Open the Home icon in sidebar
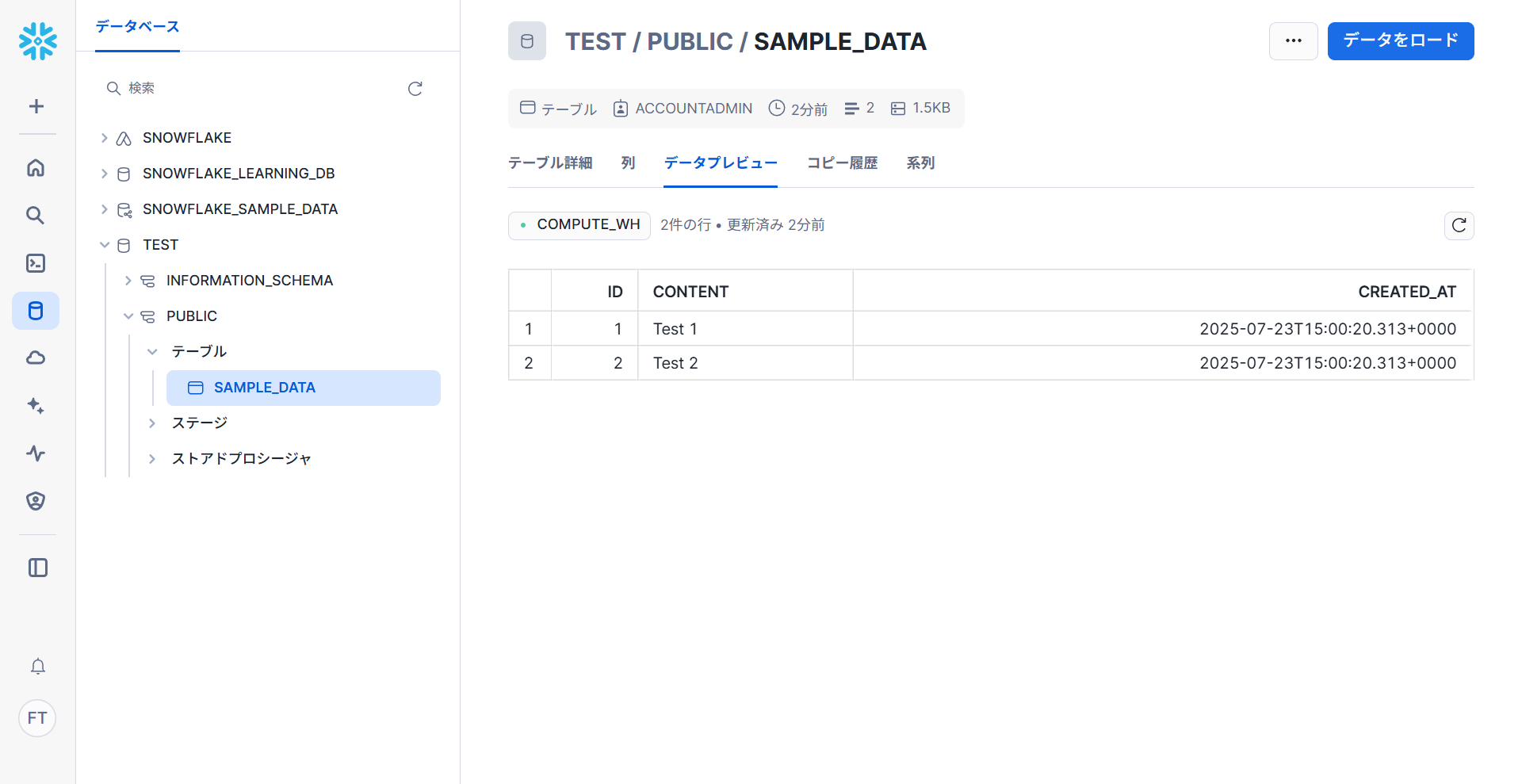 click(x=36, y=168)
